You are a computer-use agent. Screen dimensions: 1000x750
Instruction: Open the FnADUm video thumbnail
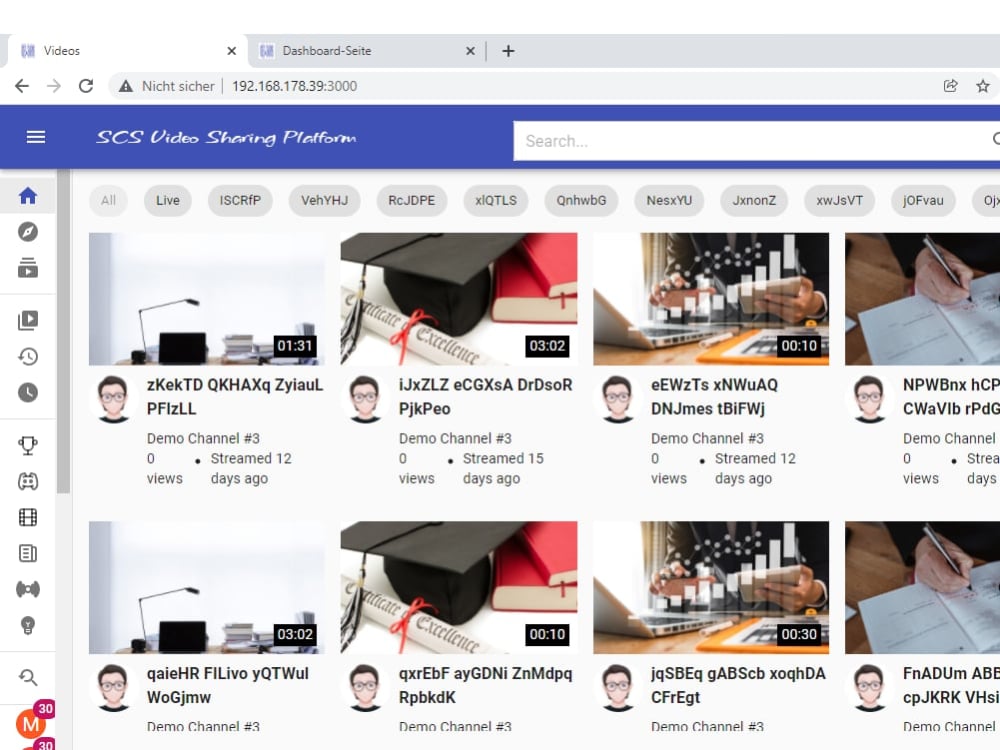922,587
